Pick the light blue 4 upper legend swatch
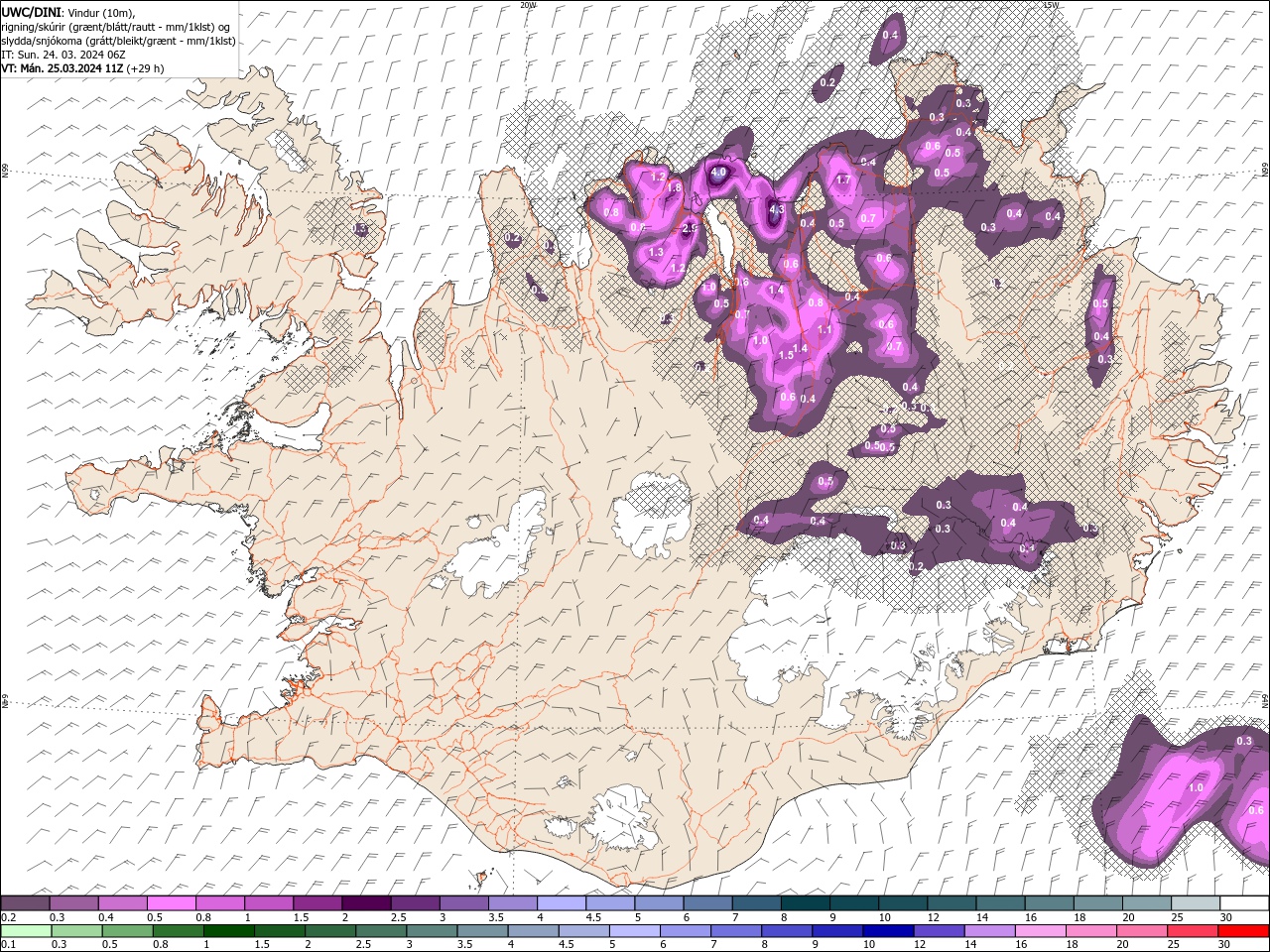1270x952 pixels. [560, 903]
